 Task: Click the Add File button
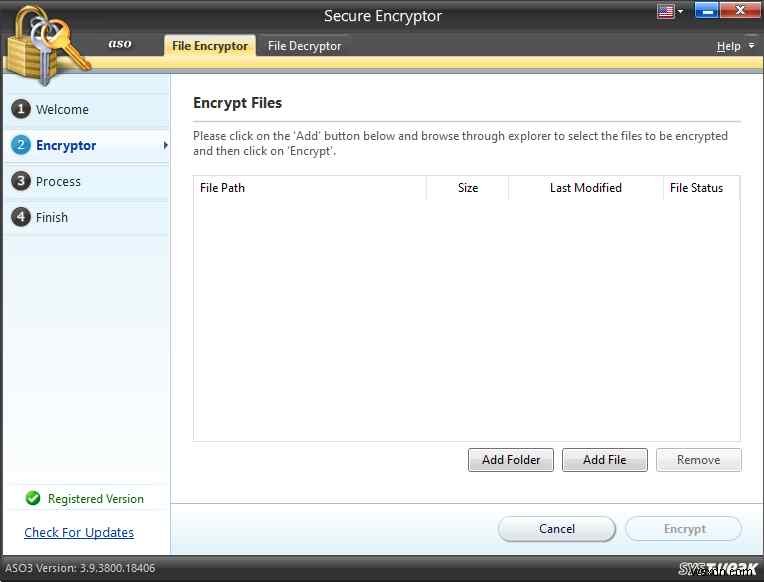click(605, 460)
